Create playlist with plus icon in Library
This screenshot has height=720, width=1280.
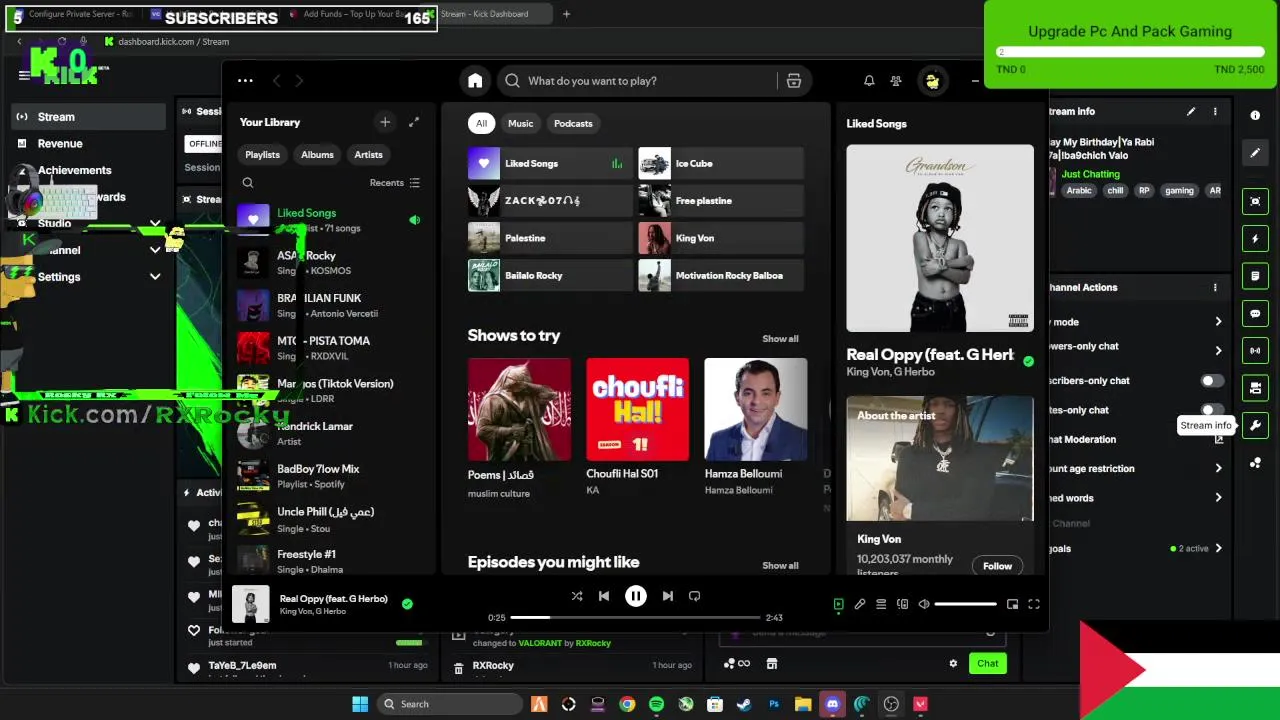coord(385,122)
